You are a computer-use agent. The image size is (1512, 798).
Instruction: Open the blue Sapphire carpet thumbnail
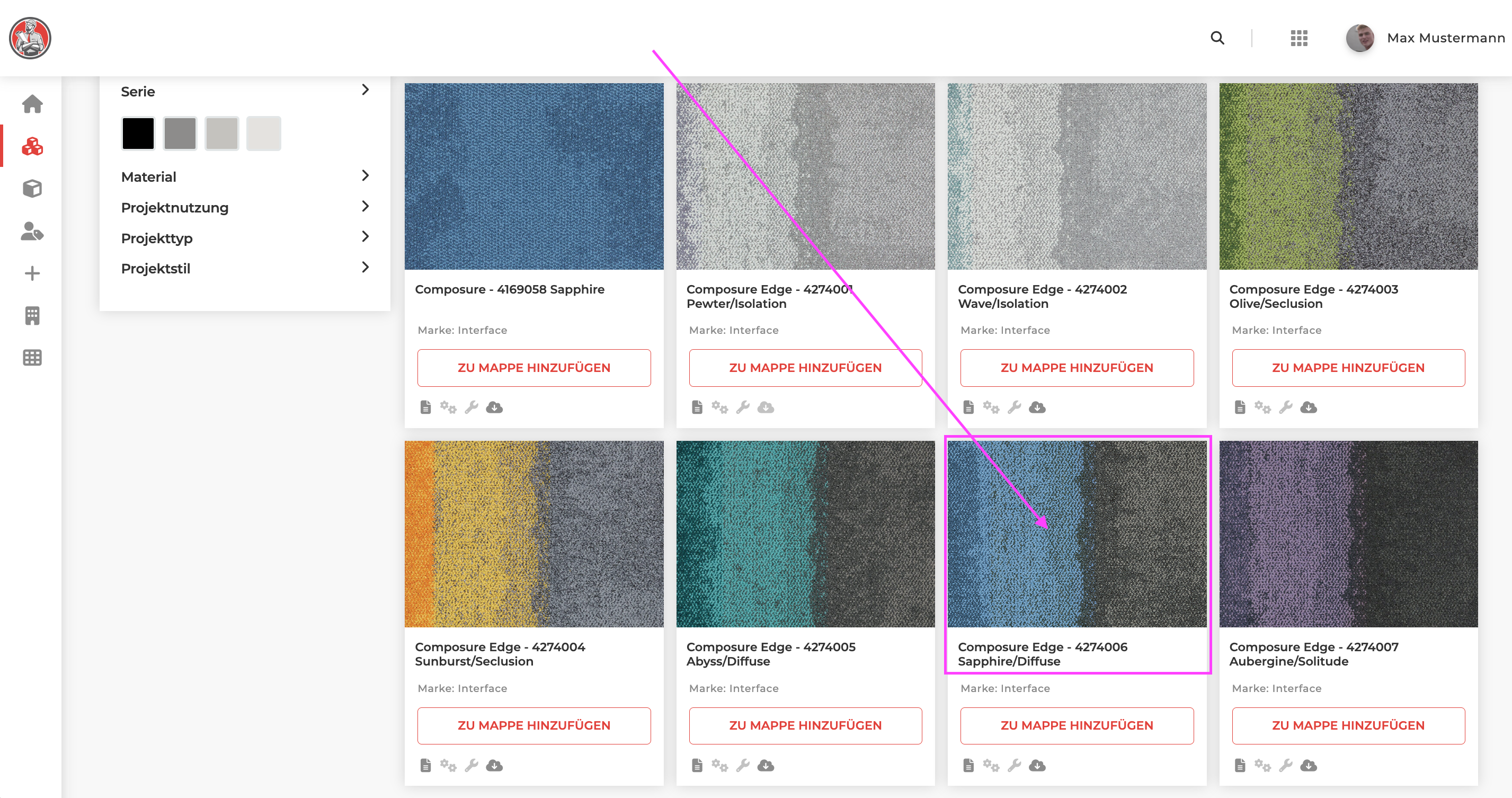pyautogui.click(x=533, y=176)
